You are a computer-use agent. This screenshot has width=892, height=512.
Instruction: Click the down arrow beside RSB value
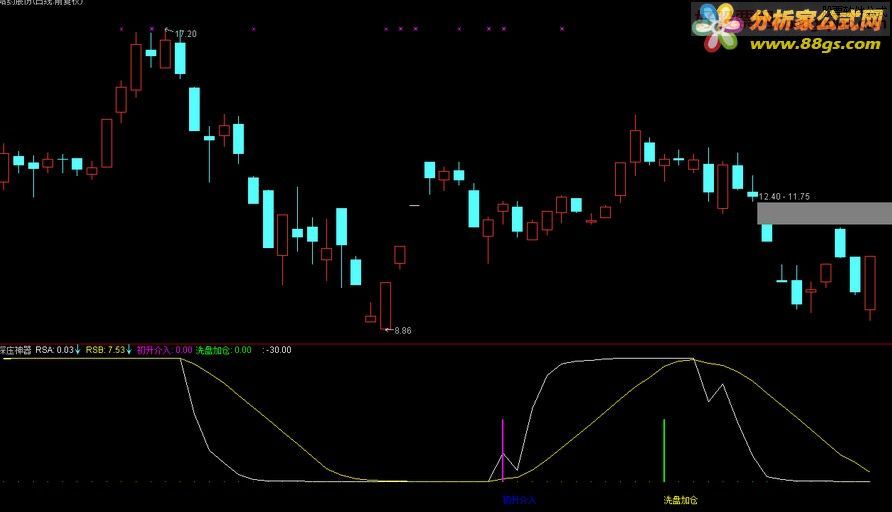coord(129,349)
